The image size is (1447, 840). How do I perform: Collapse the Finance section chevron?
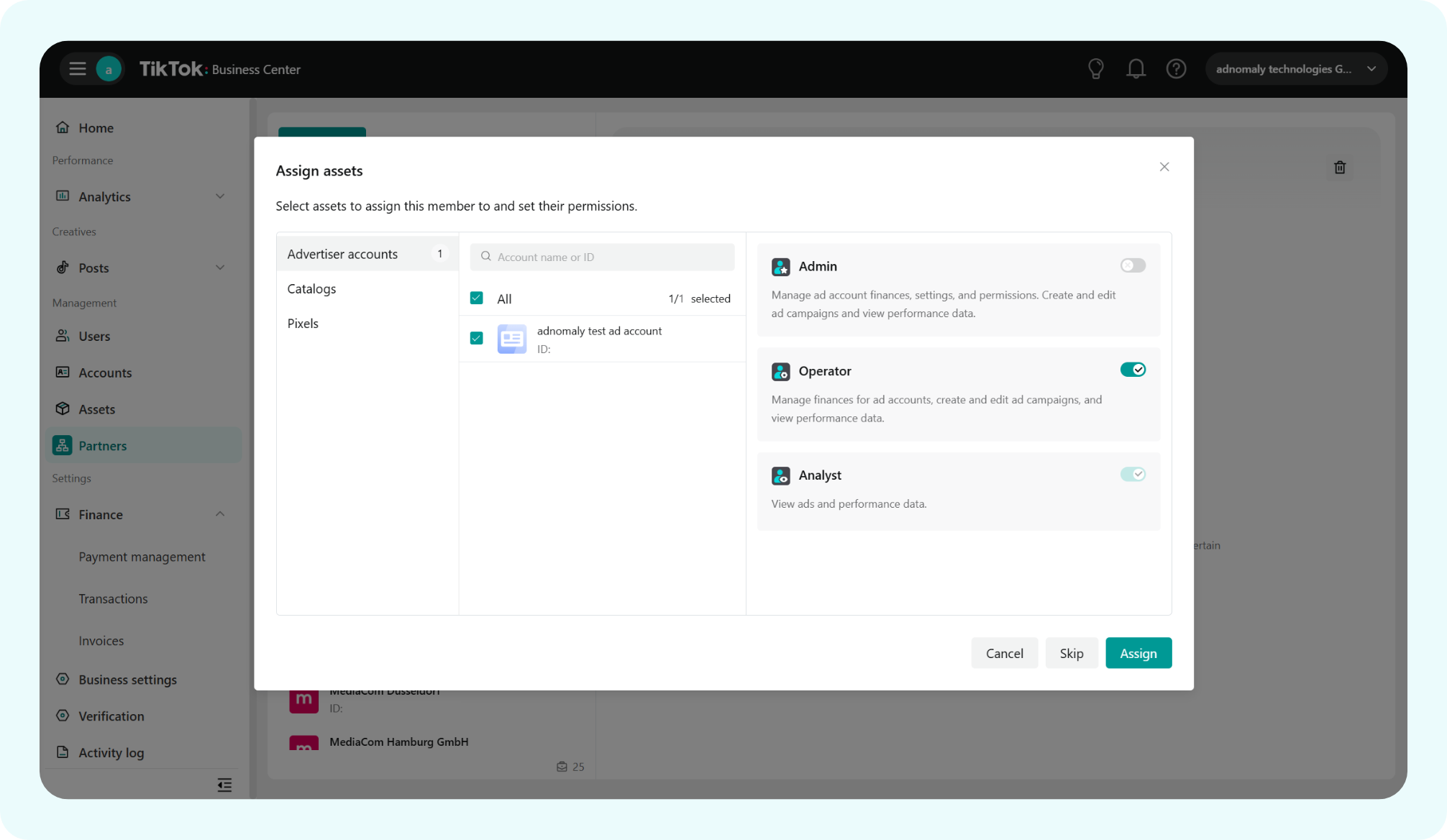coord(220,514)
